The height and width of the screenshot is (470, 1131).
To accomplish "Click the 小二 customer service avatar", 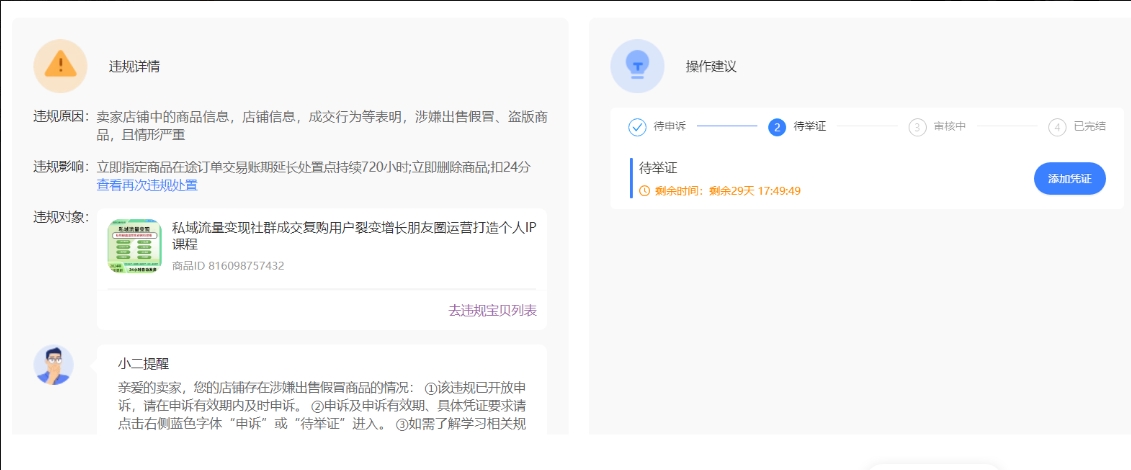I will (x=53, y=365).
